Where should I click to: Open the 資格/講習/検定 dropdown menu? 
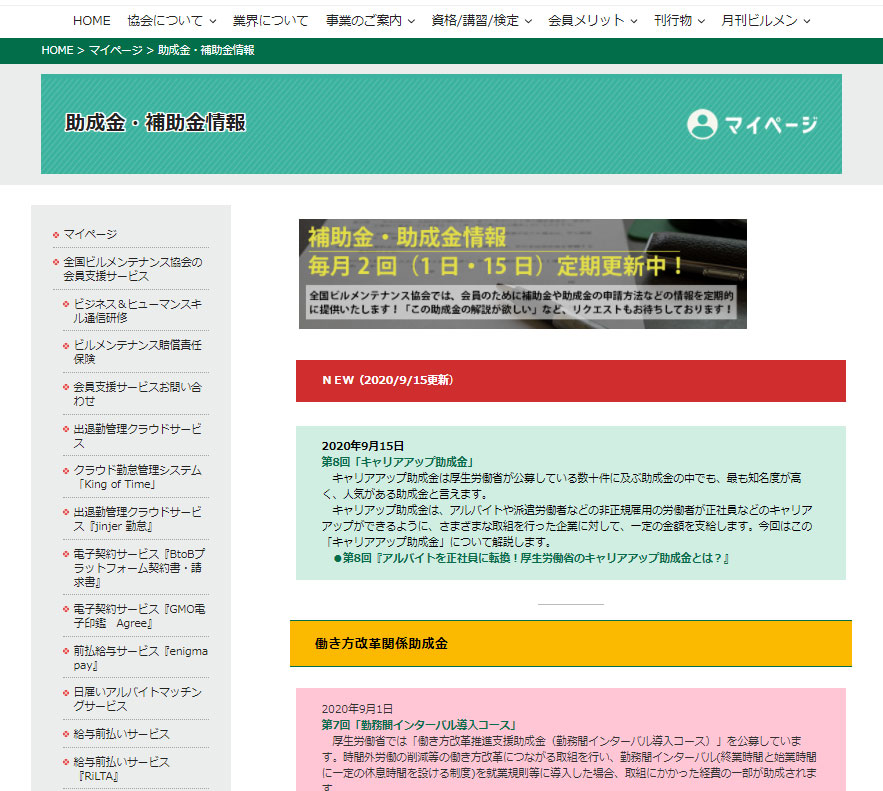tap(481, 20)
